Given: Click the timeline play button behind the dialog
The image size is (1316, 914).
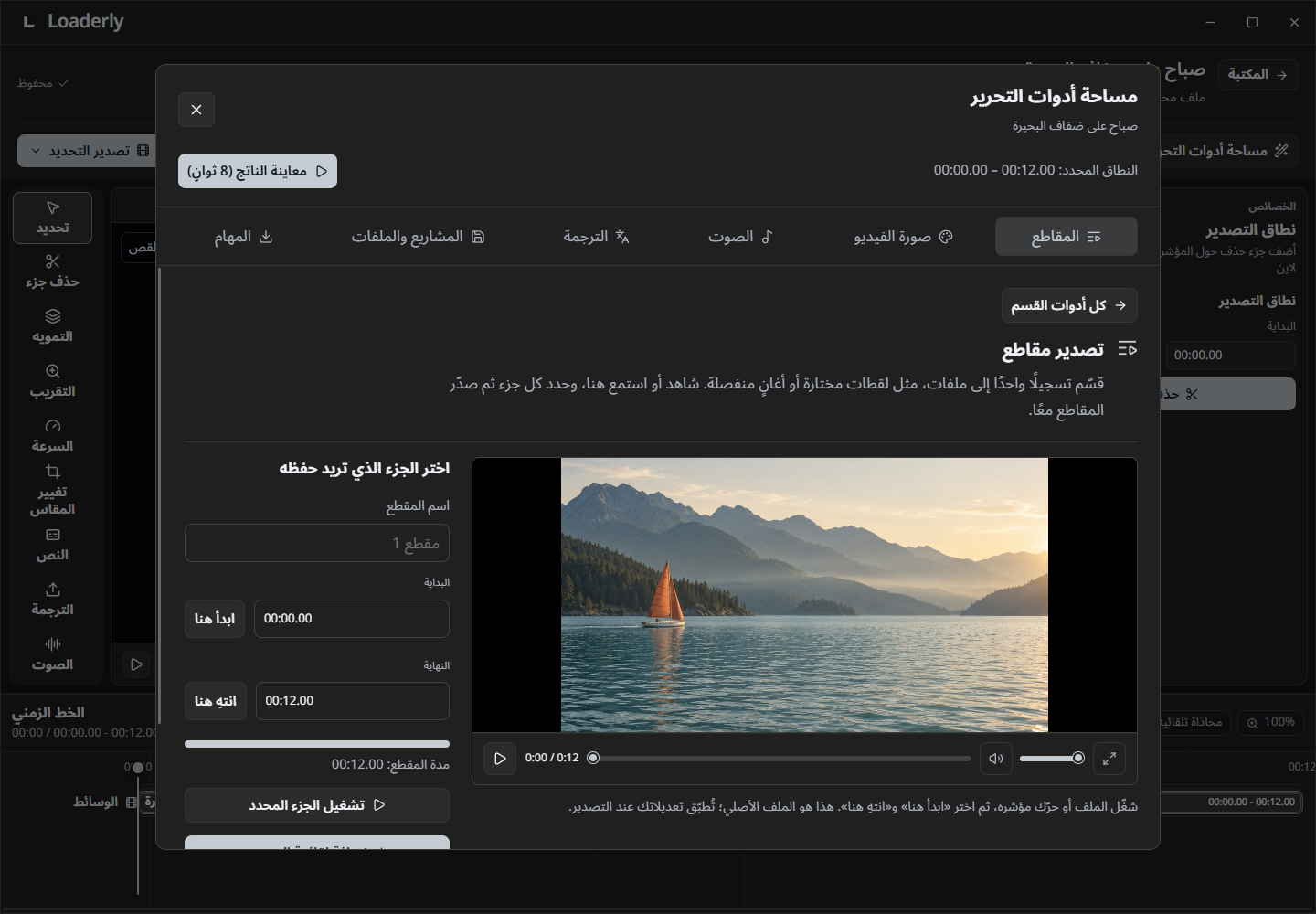Looking at the screenshot, I should tap(136, 664).
